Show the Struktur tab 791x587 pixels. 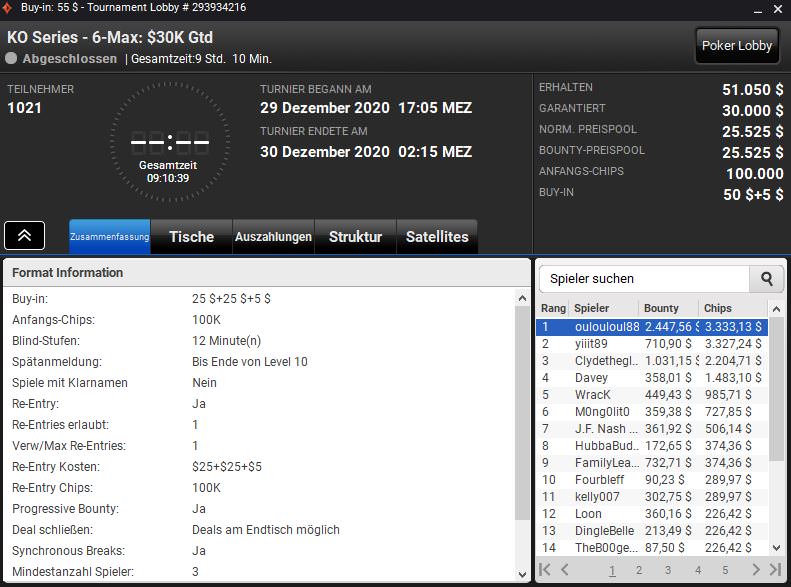(x=355, y=237)
